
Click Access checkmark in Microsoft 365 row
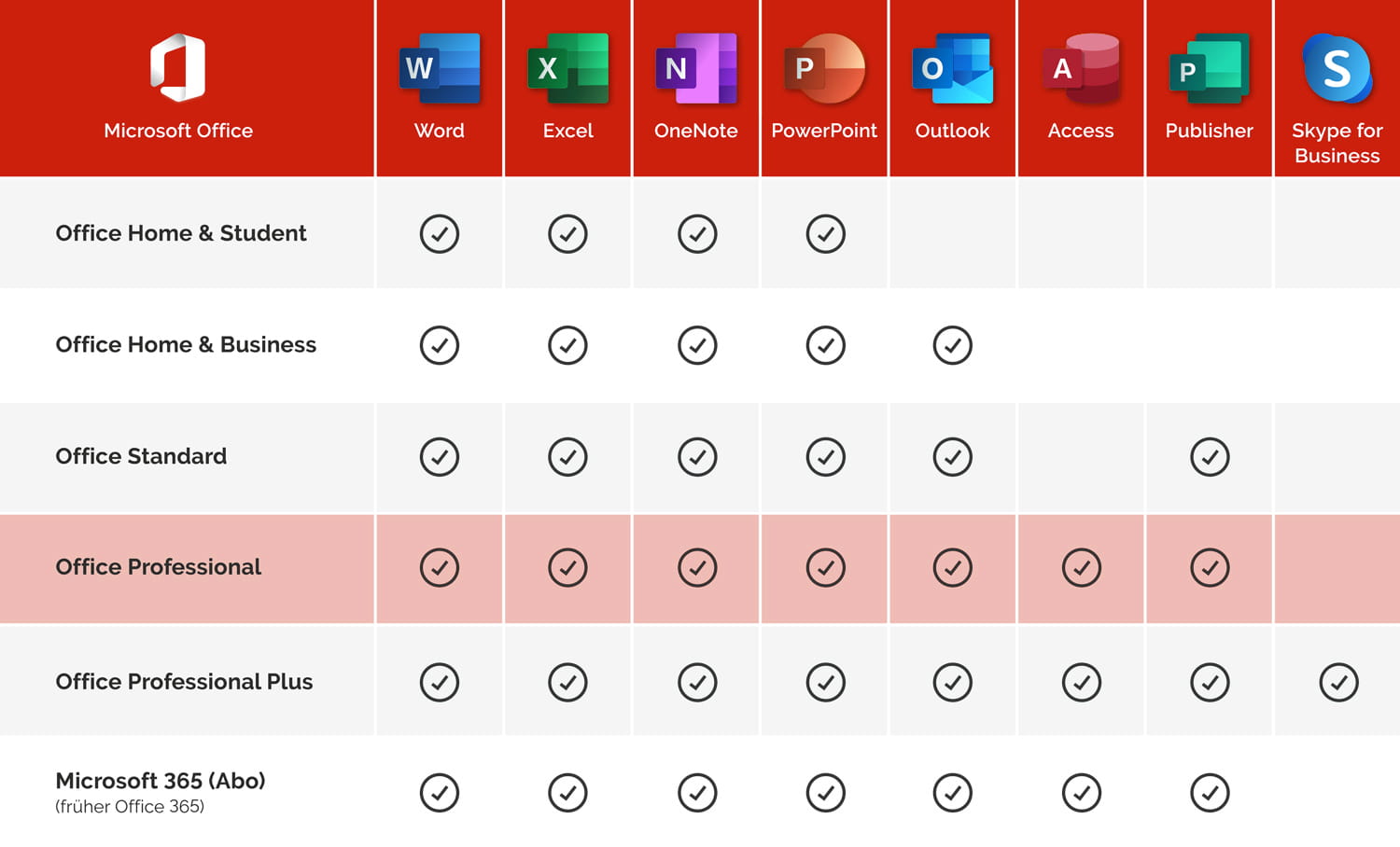(1081, 793)
